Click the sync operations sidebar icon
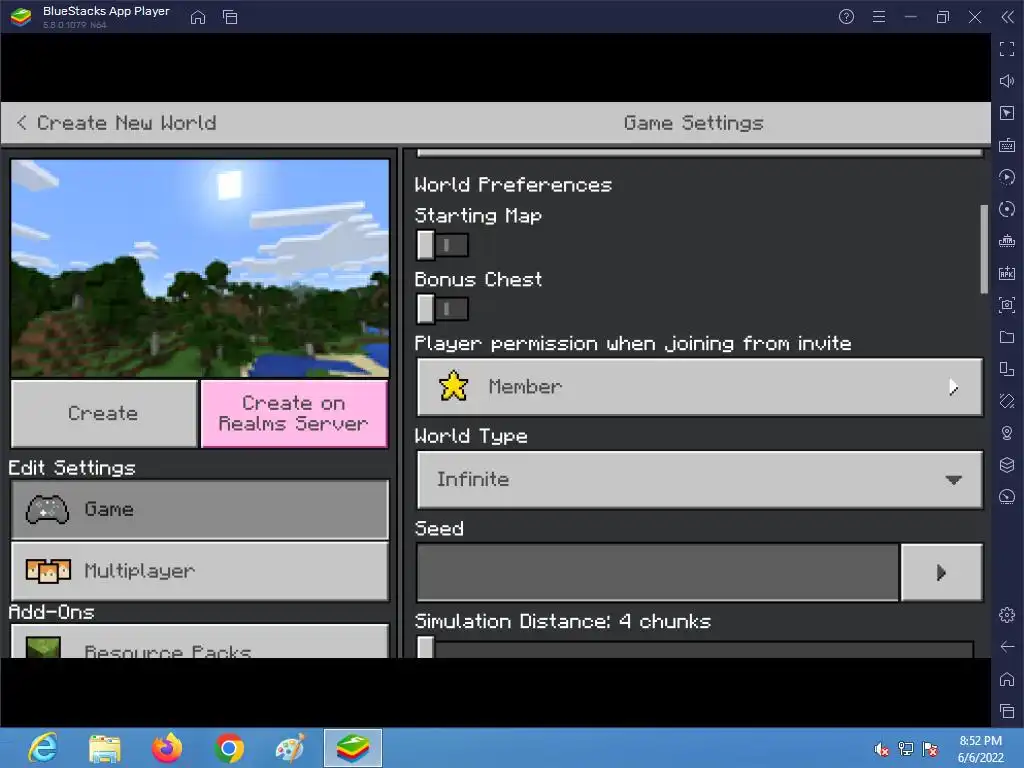This screenshot has height=768, width=1024. (1007, 209)
